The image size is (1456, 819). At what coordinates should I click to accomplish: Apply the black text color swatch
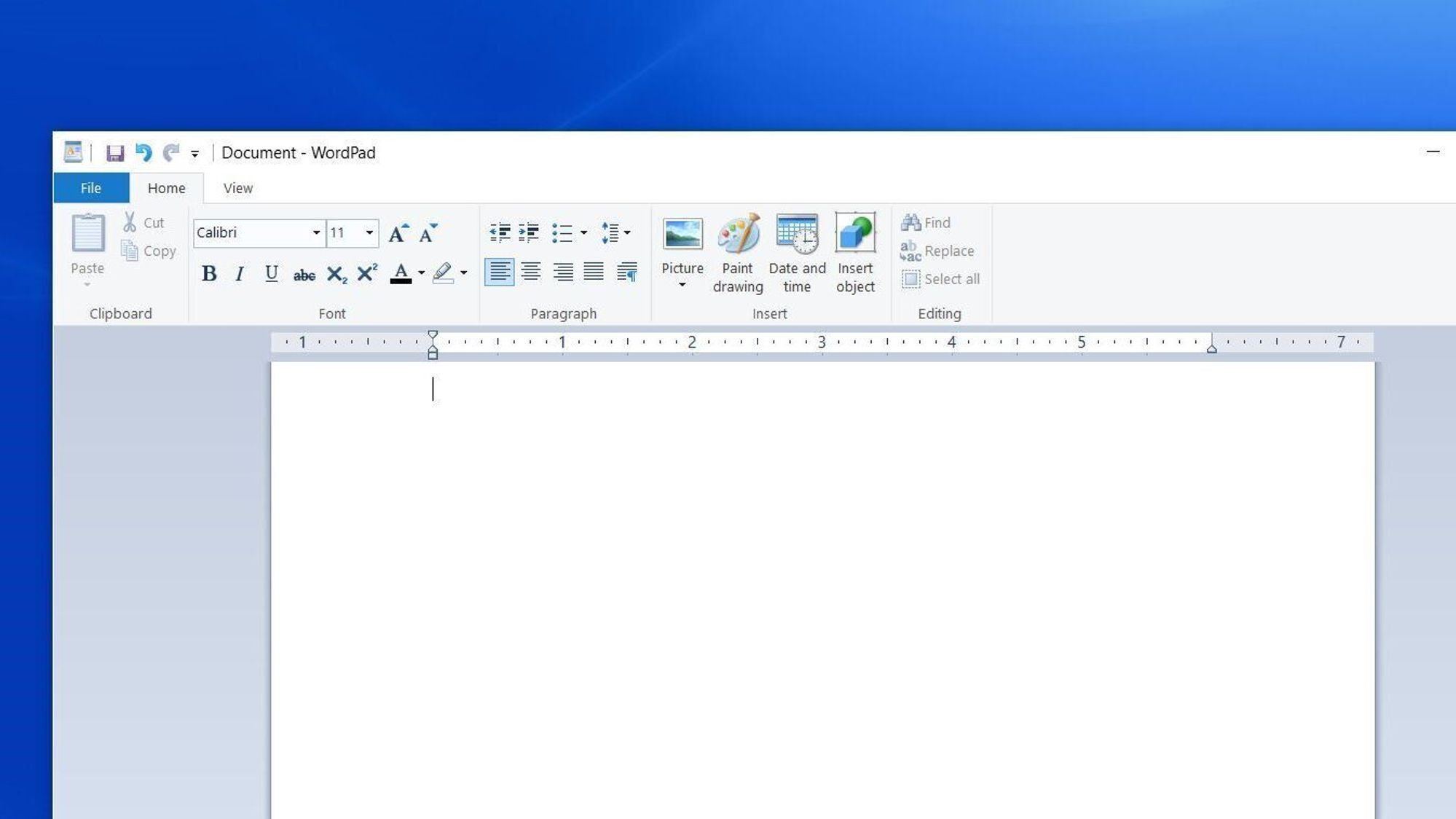point(401,273)
